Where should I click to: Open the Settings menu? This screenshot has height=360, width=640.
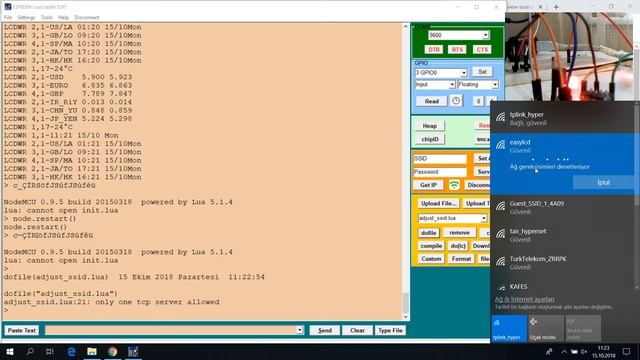pyautogui.click(x=26, y=18)
